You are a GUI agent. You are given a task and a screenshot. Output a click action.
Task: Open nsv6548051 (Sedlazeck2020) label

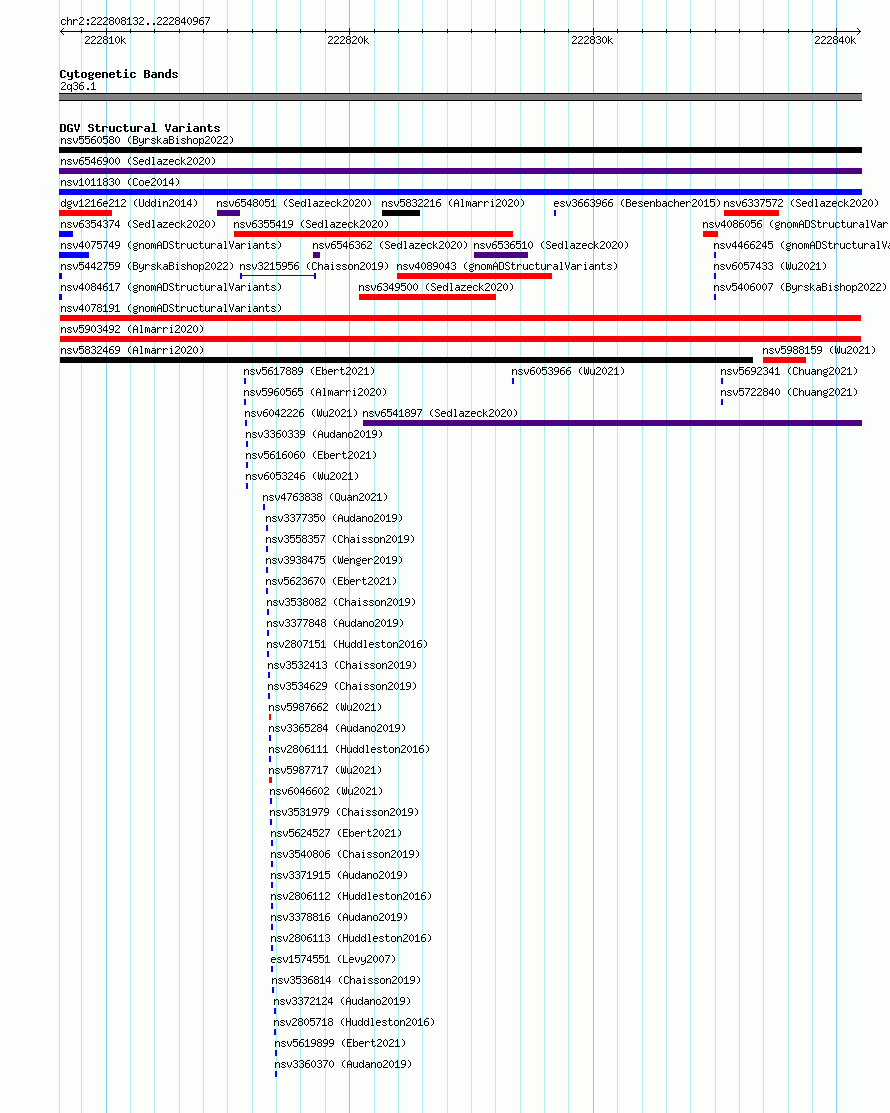(x=294, y=203)
